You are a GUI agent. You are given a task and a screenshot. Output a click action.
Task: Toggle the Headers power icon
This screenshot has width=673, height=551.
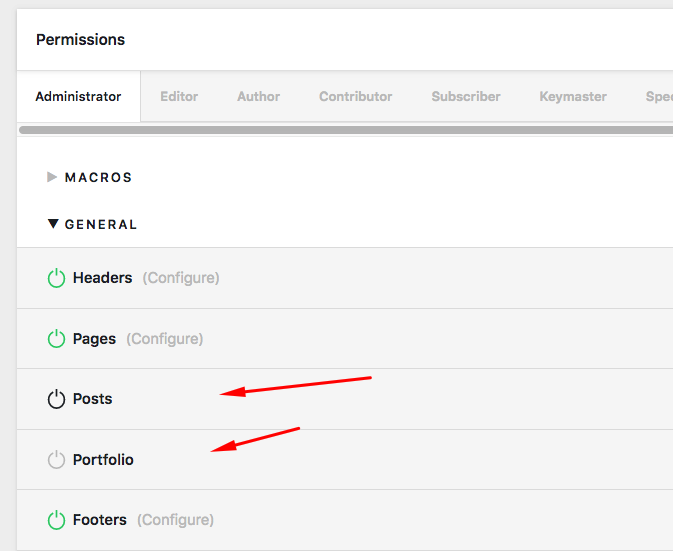point(56,278)
